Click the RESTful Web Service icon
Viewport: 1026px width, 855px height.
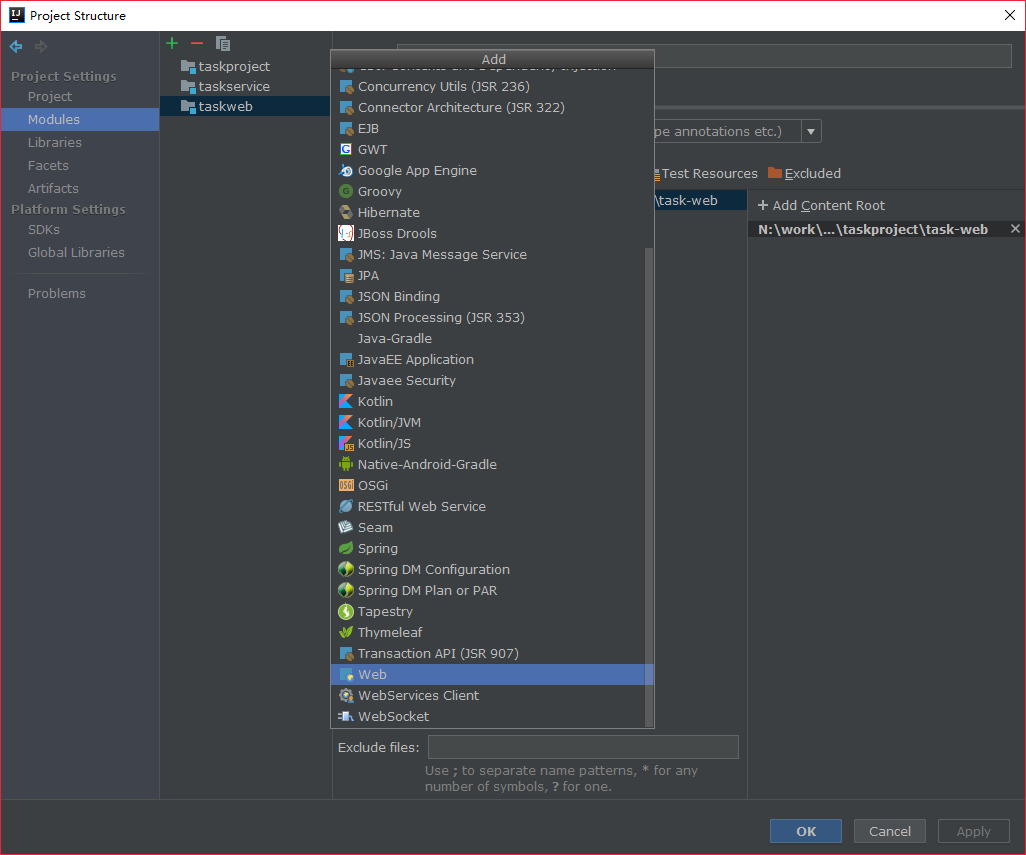(x=346, y=506)
